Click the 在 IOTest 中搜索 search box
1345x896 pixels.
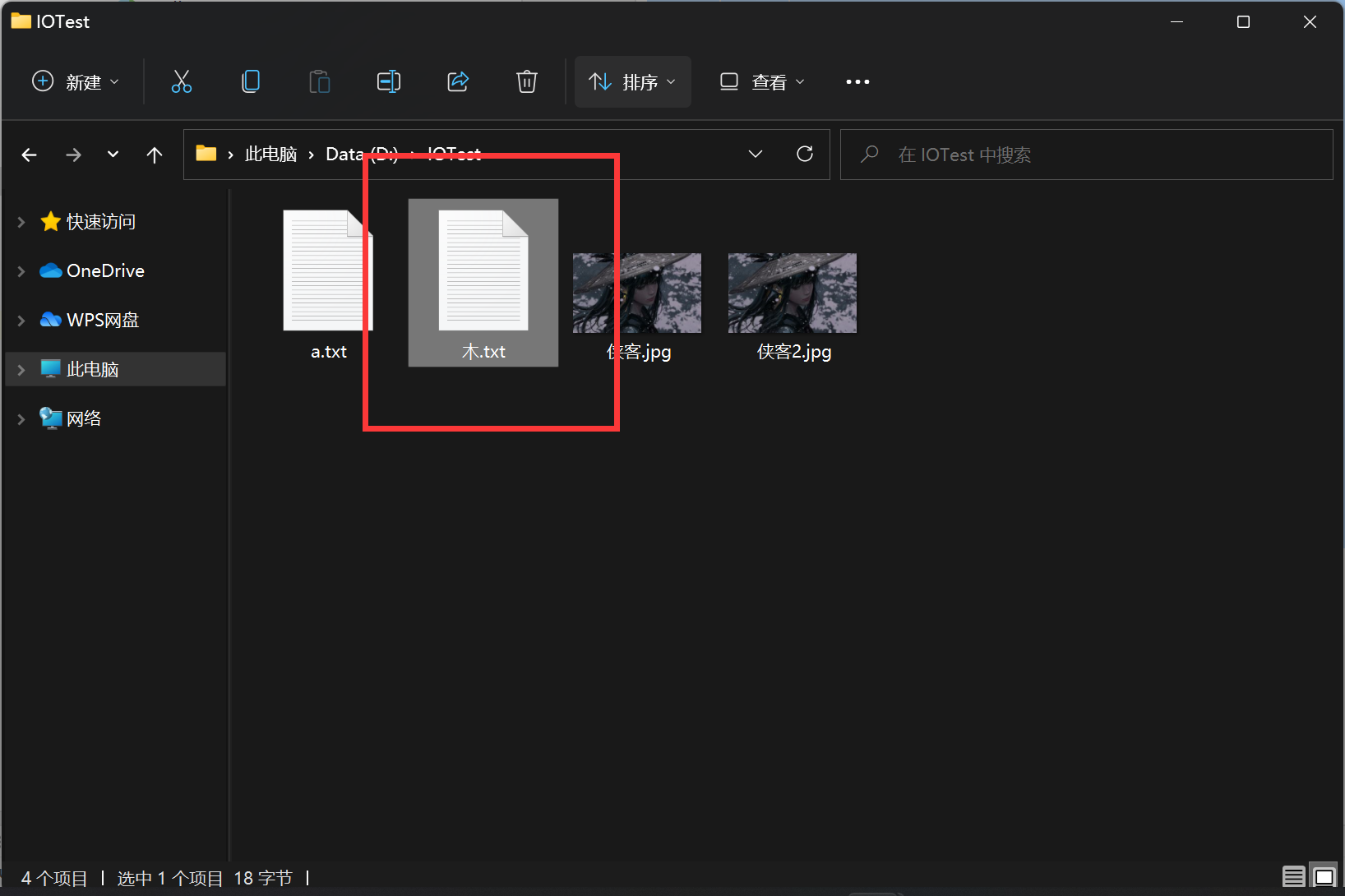[1086, 155]
